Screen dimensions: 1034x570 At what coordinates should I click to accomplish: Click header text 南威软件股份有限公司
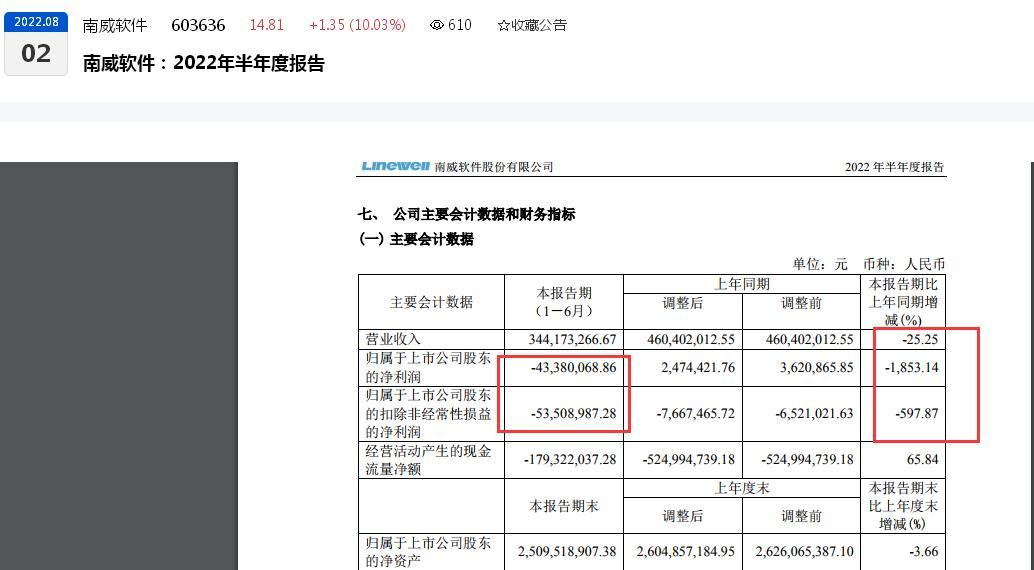(x=493, y=167)
